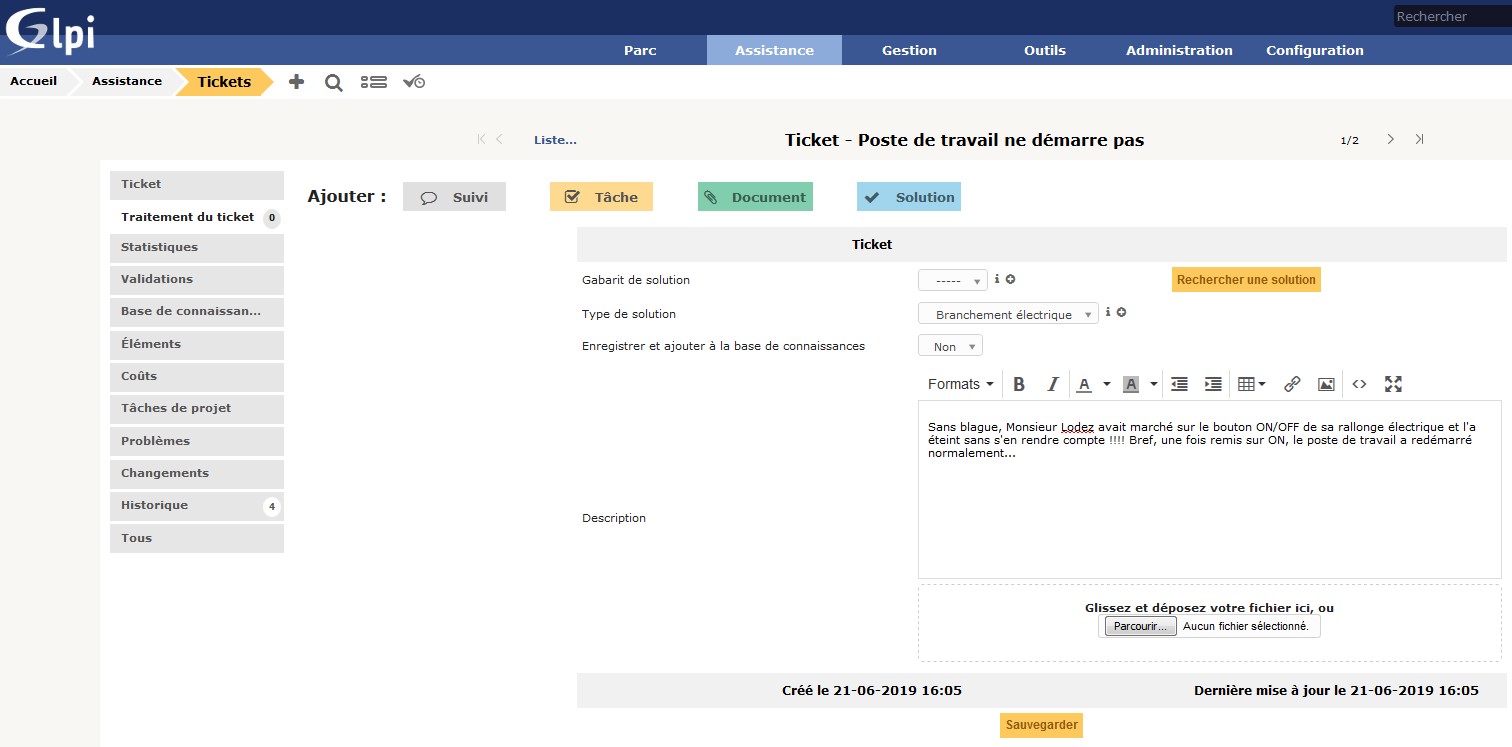Open the Administration menu
1512x747 pixels.
(x=1179, y=50)
